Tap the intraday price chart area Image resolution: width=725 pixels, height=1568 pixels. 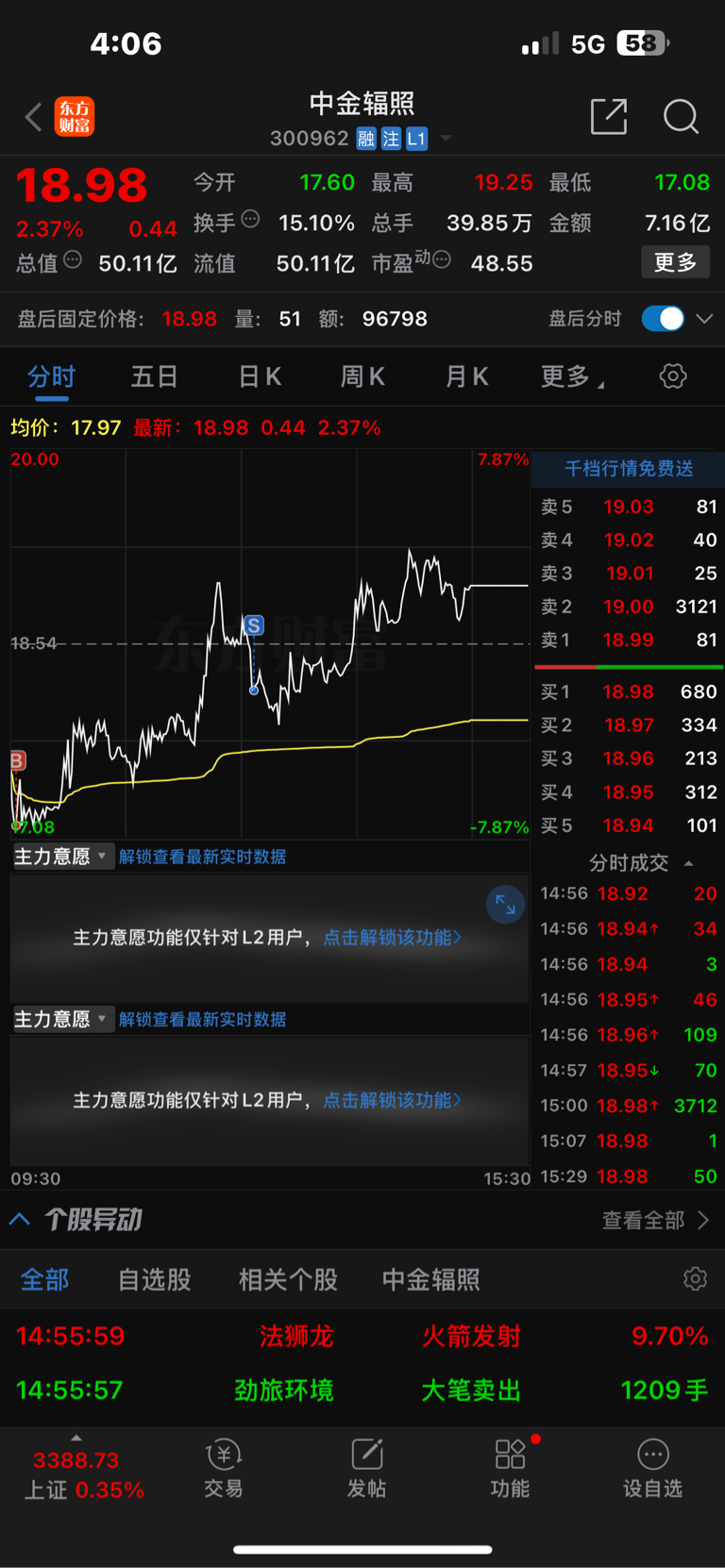(x=269, y=644)
